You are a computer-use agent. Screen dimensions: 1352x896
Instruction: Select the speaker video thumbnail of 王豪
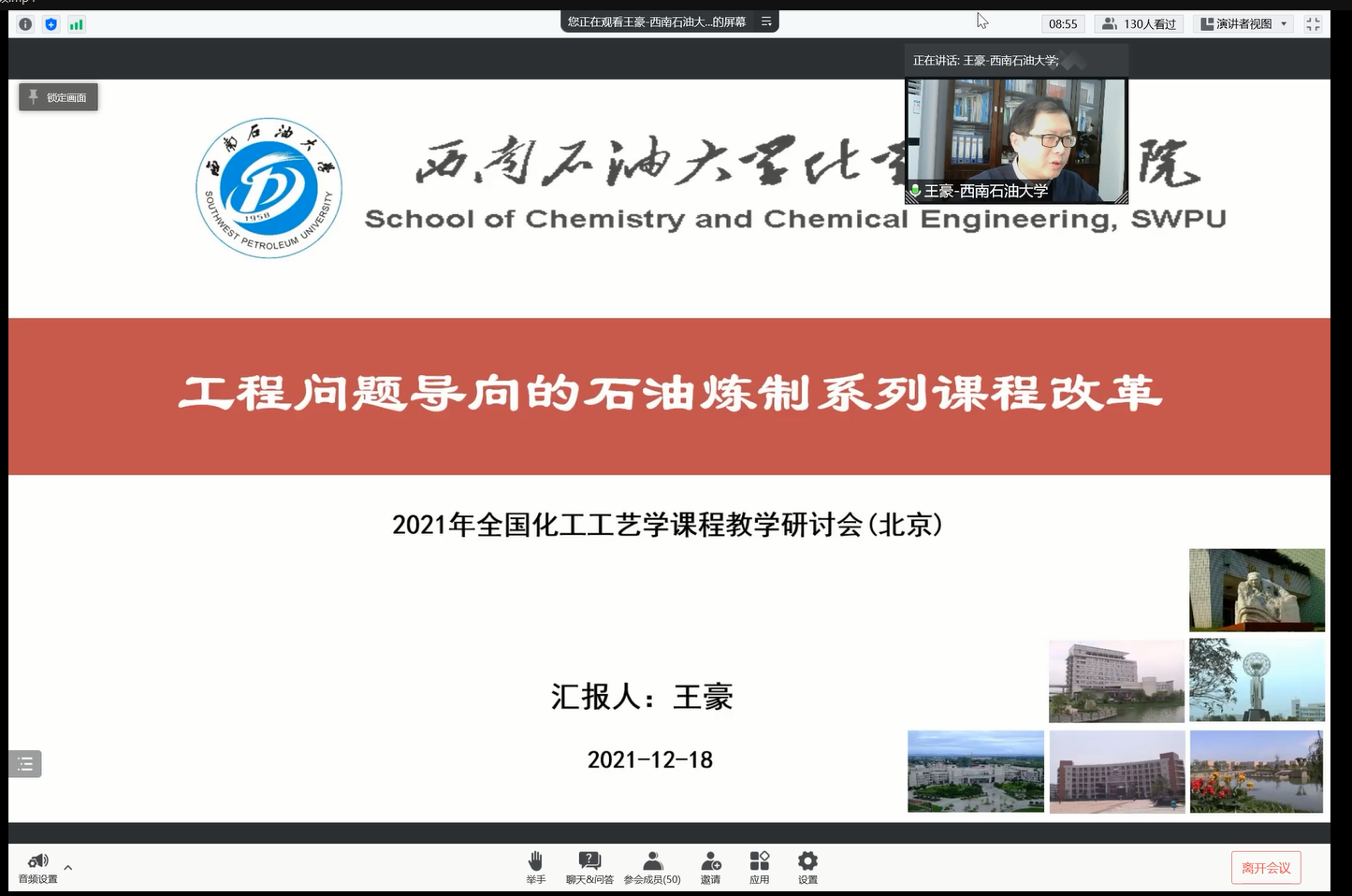point(1016,140)
